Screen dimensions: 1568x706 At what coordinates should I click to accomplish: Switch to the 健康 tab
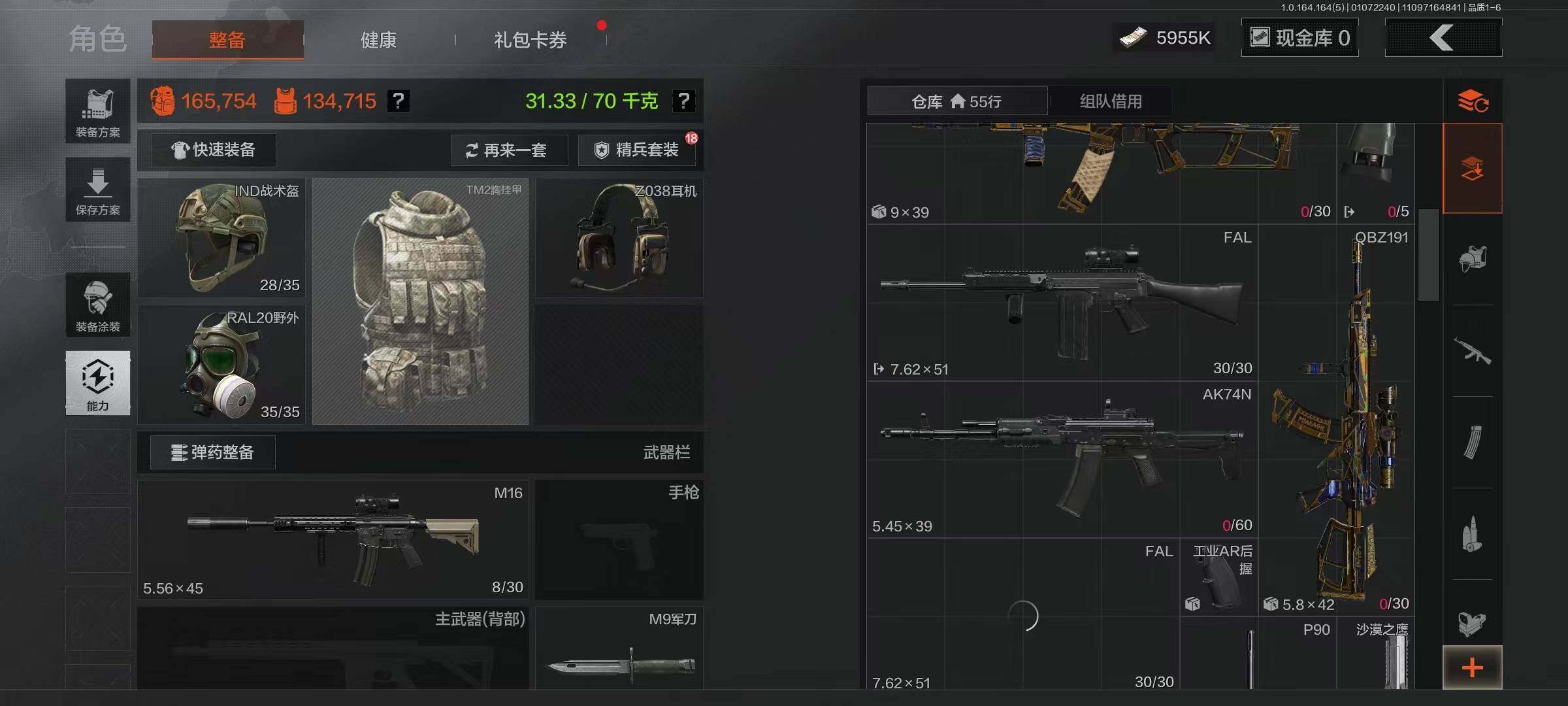tap(379, 40)
